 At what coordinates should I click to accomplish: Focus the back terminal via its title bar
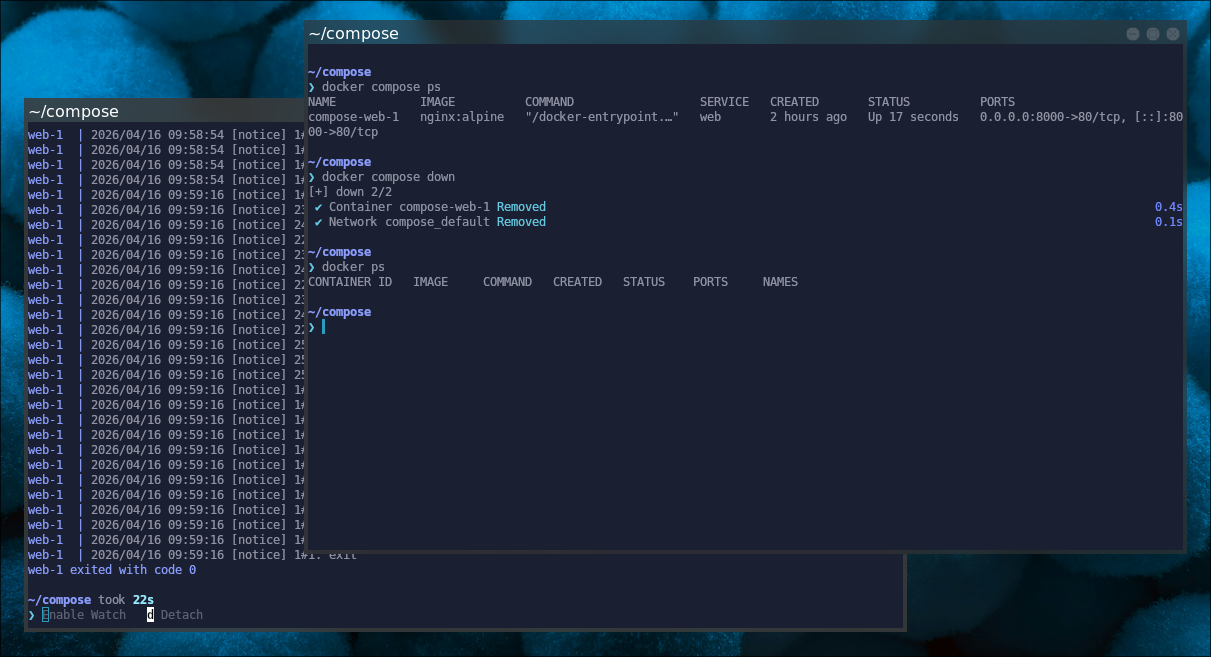click(160, 112)
